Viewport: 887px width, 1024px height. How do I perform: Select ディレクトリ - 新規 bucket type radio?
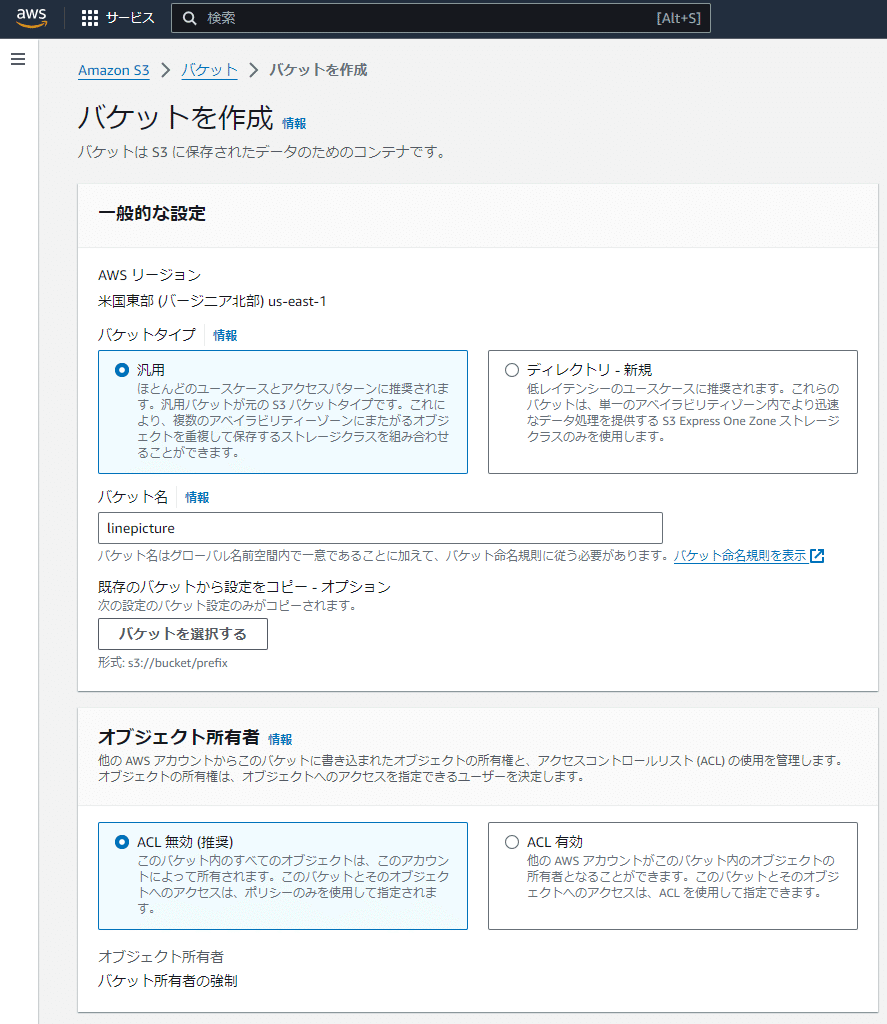(x=512, y=370)
